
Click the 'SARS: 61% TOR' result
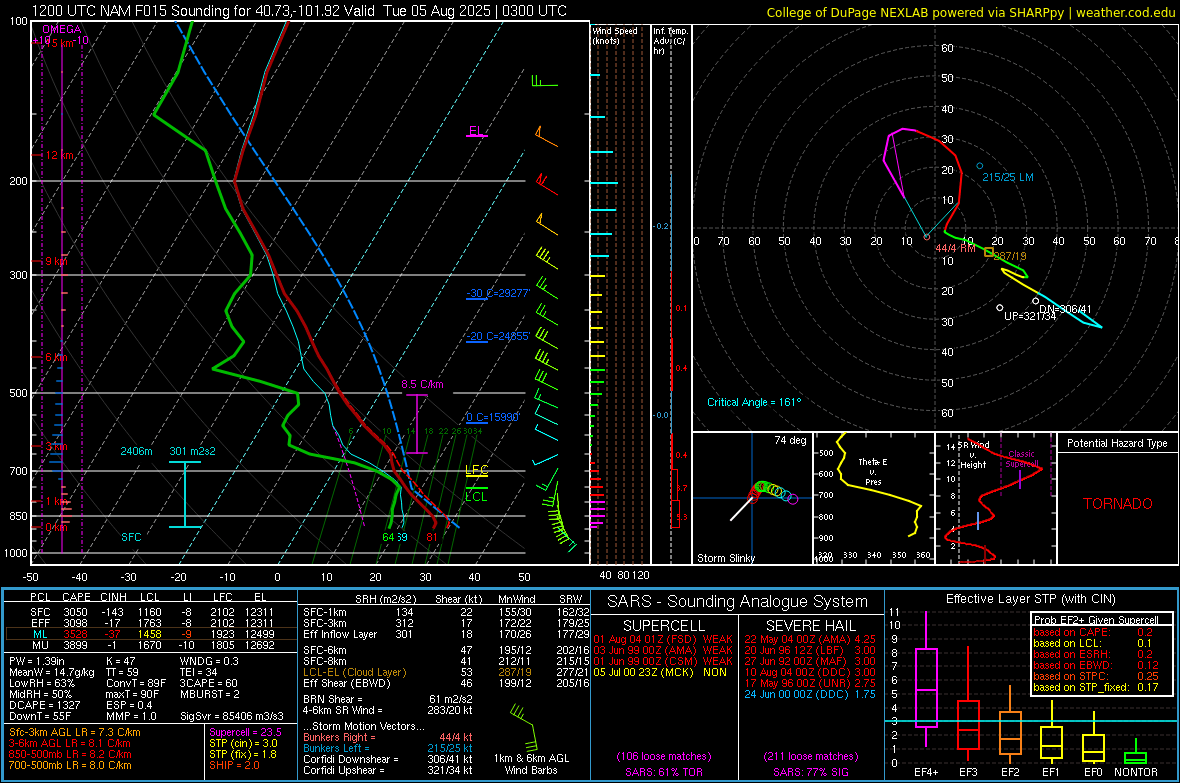[x=664, y=772]
